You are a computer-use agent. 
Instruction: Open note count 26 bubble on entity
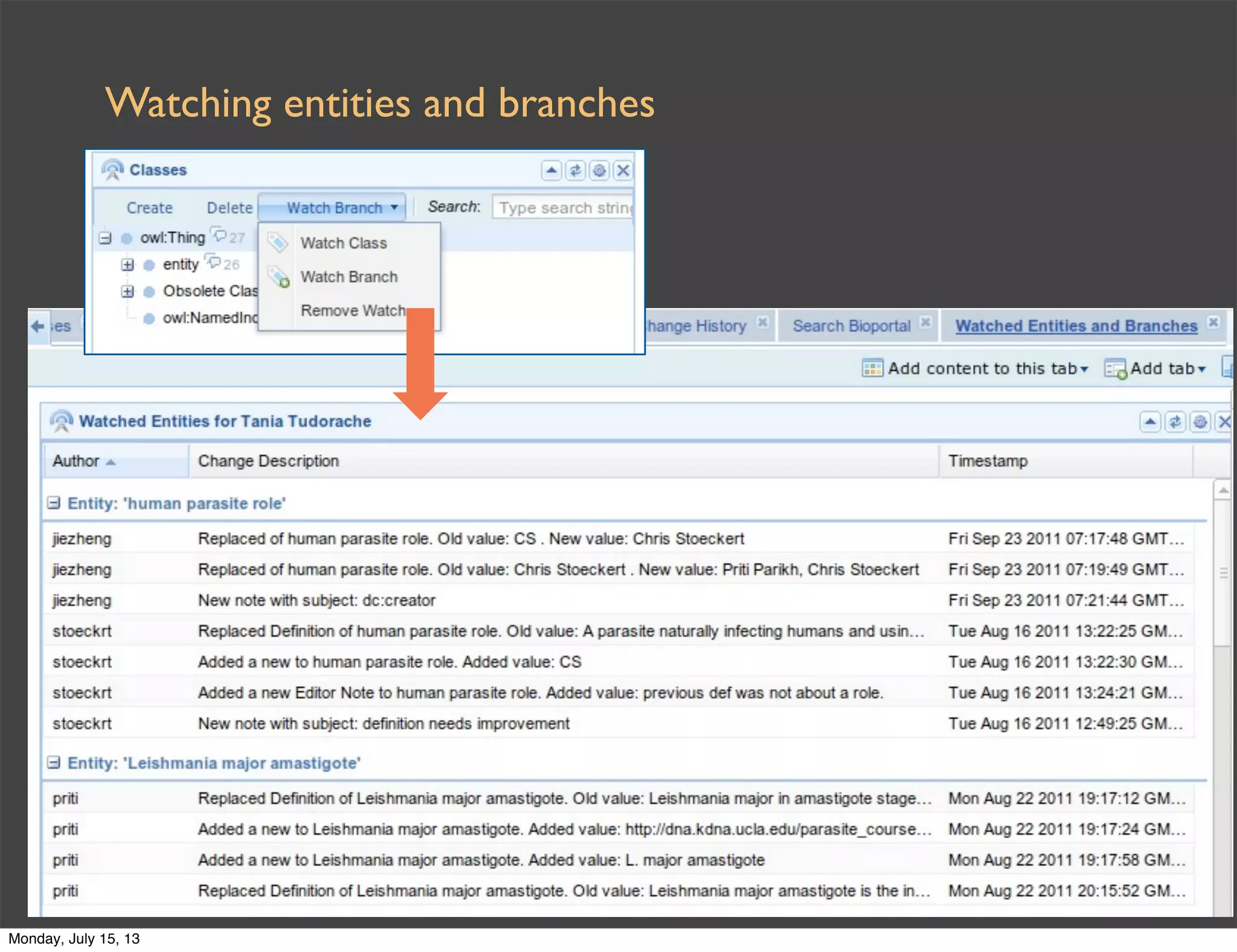click(x=223, y=263)
